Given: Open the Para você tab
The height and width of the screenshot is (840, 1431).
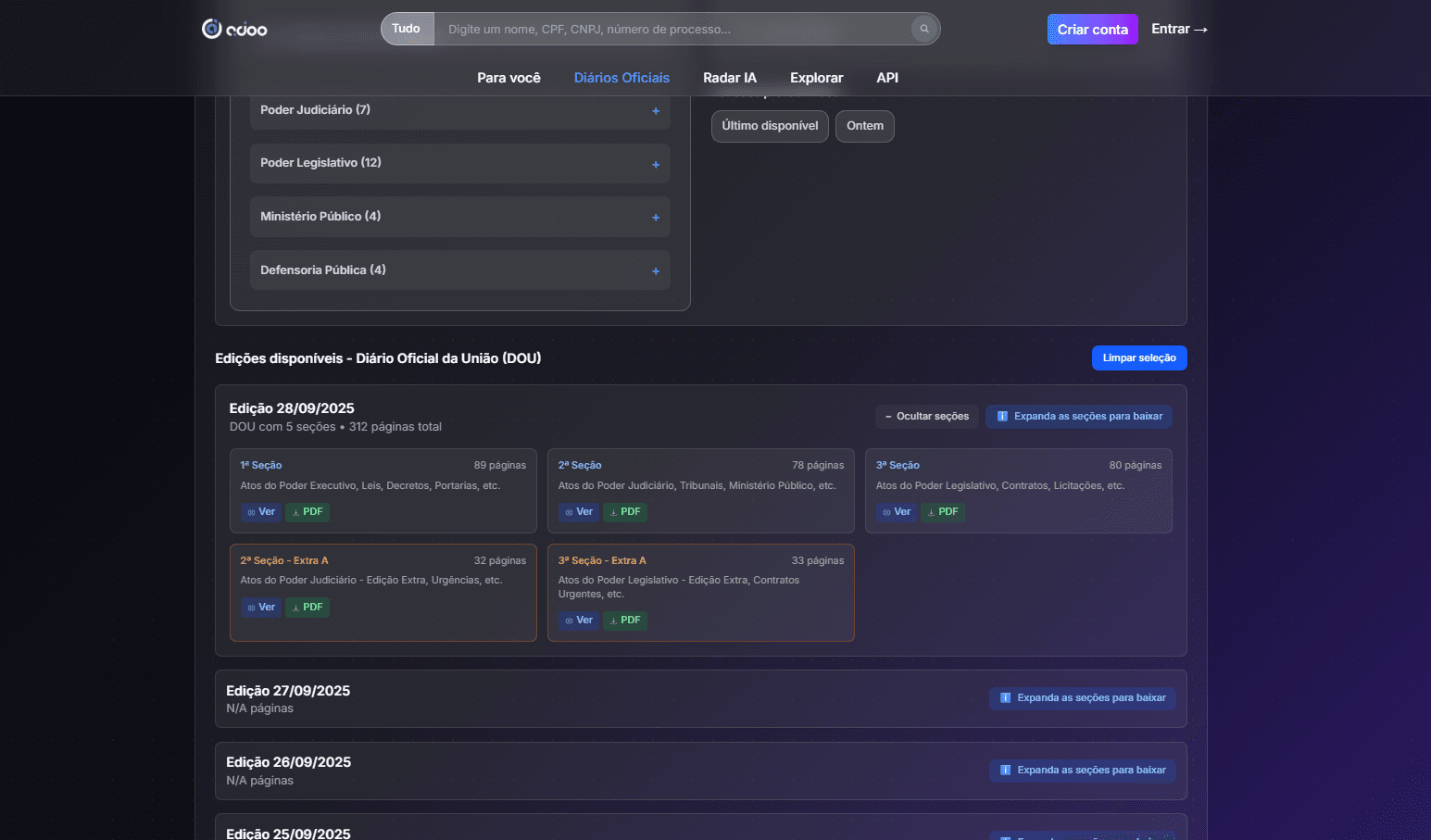Looking at the screenshot, I should pyautogui.click(x=508, y=78).
